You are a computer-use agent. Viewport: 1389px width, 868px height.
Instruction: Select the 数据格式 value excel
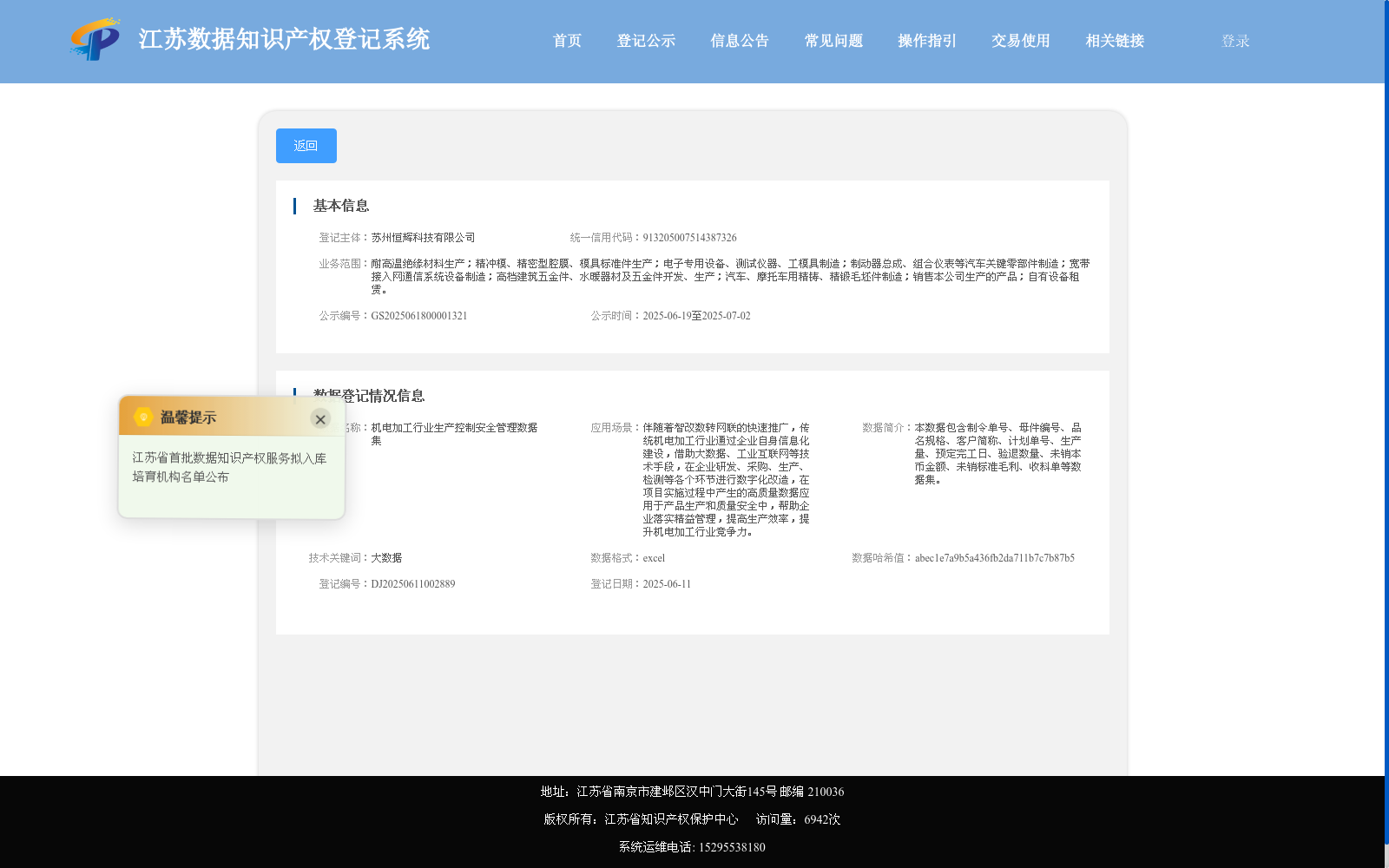pyautogui.click(x=654, y=558)
